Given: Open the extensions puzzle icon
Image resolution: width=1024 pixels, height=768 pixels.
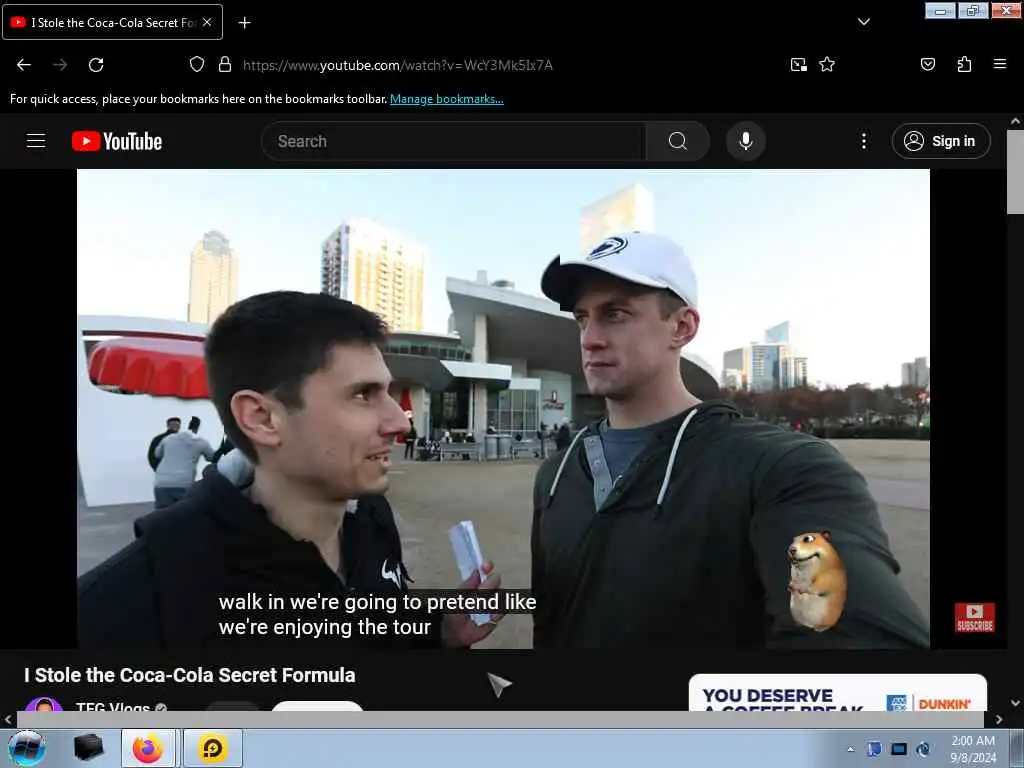Looking at the screenshot, I should pyautogui.click(x=964, y=65).
